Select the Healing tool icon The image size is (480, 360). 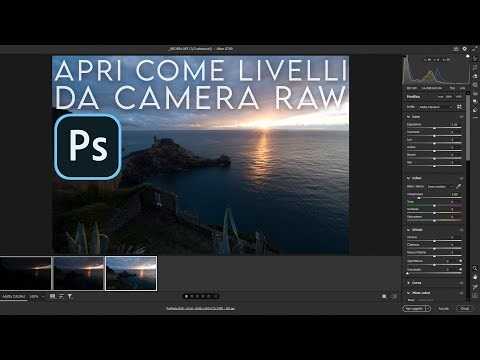475,76
